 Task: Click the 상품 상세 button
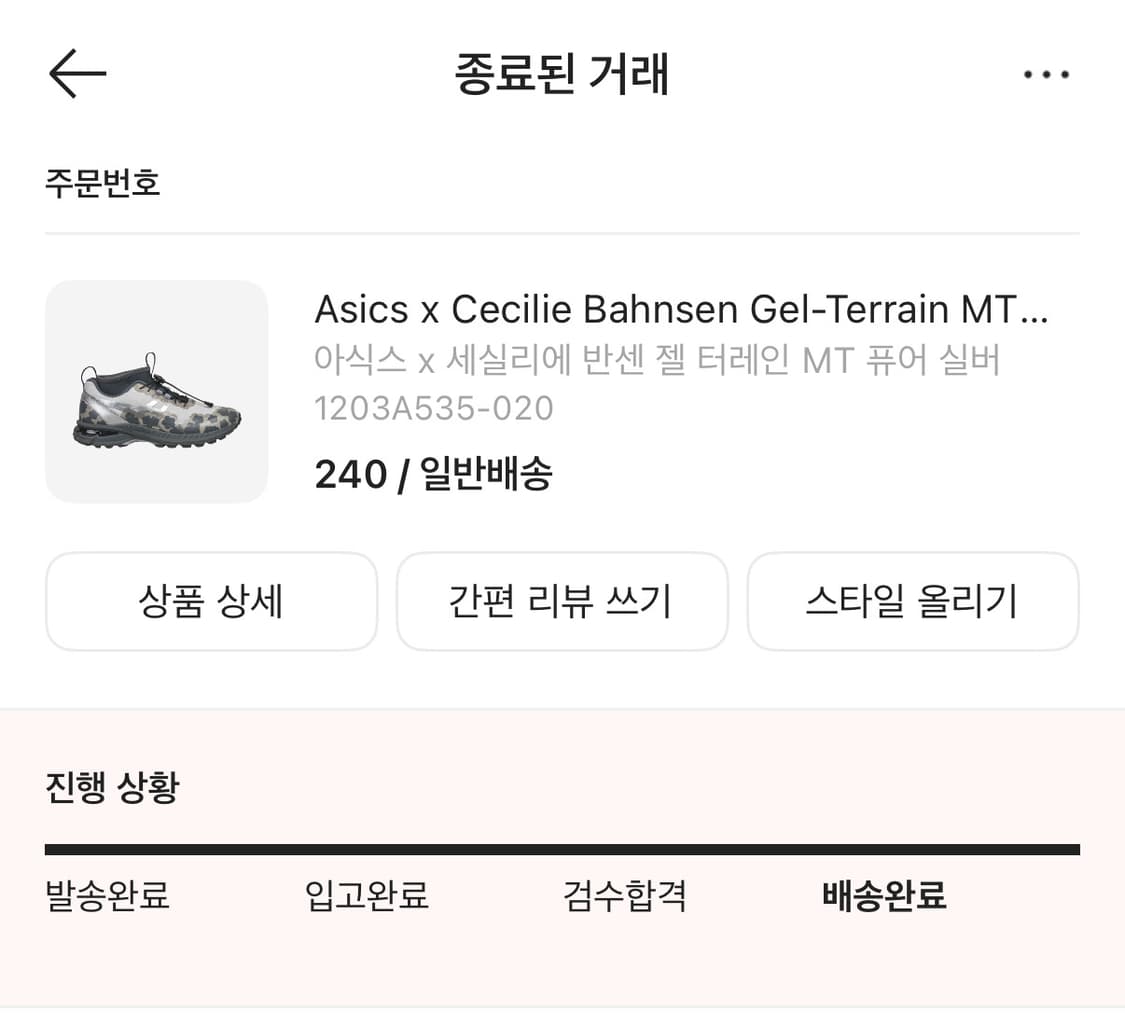click(211, 601)
